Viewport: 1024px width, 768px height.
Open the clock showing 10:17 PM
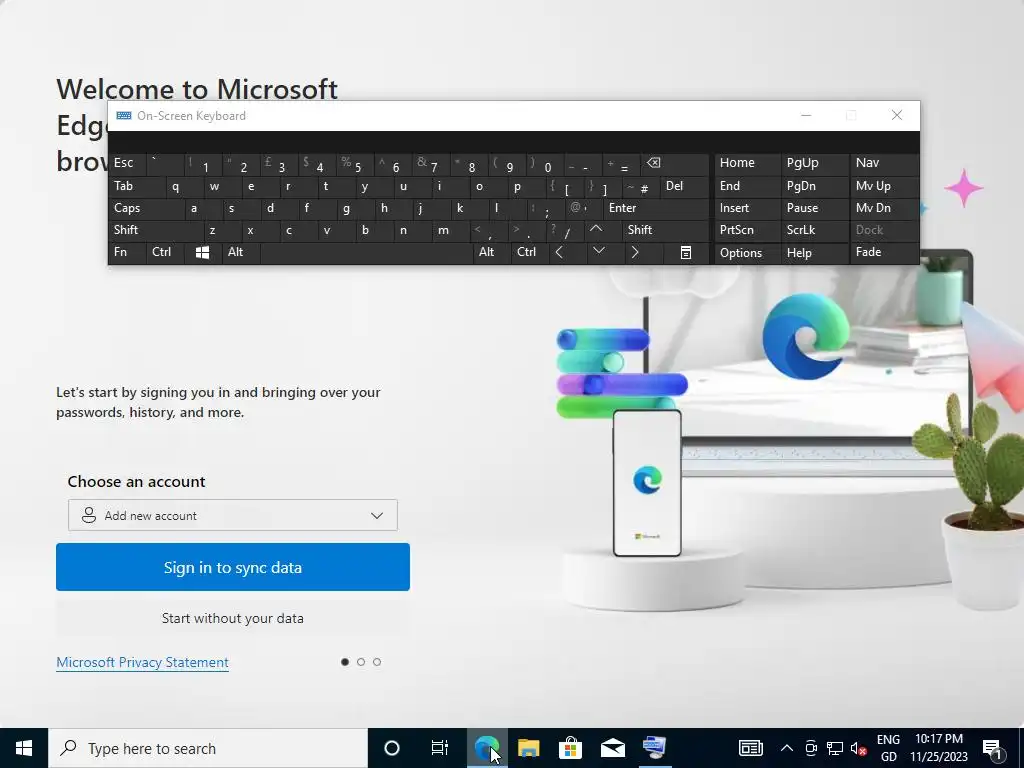pyautogui.click(x=938, y=748)
